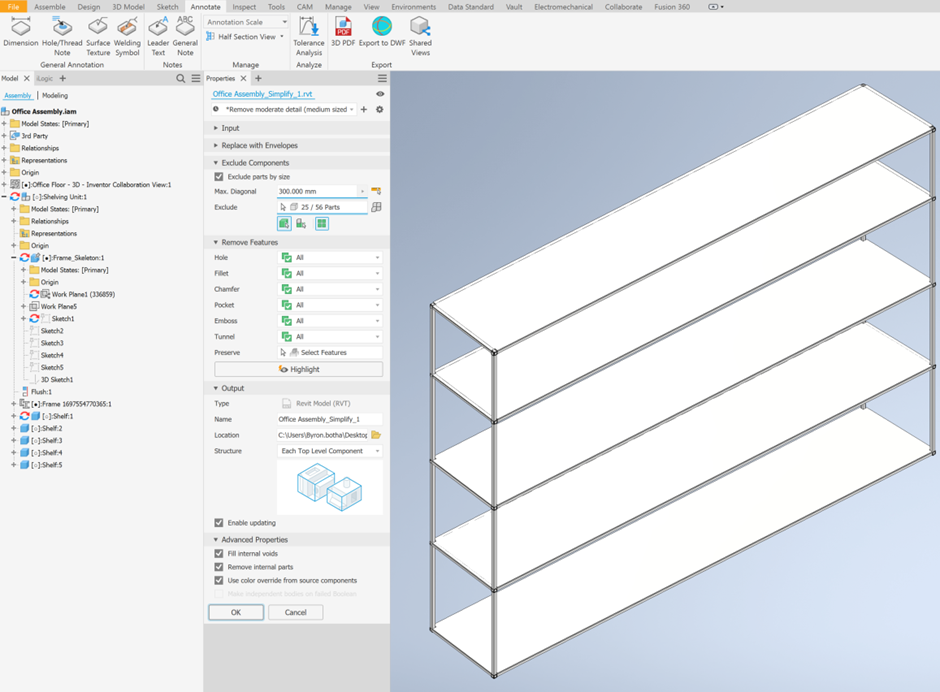Open Shared Views
The width and height of the screenshot is (940, 692).
[420, 28]
